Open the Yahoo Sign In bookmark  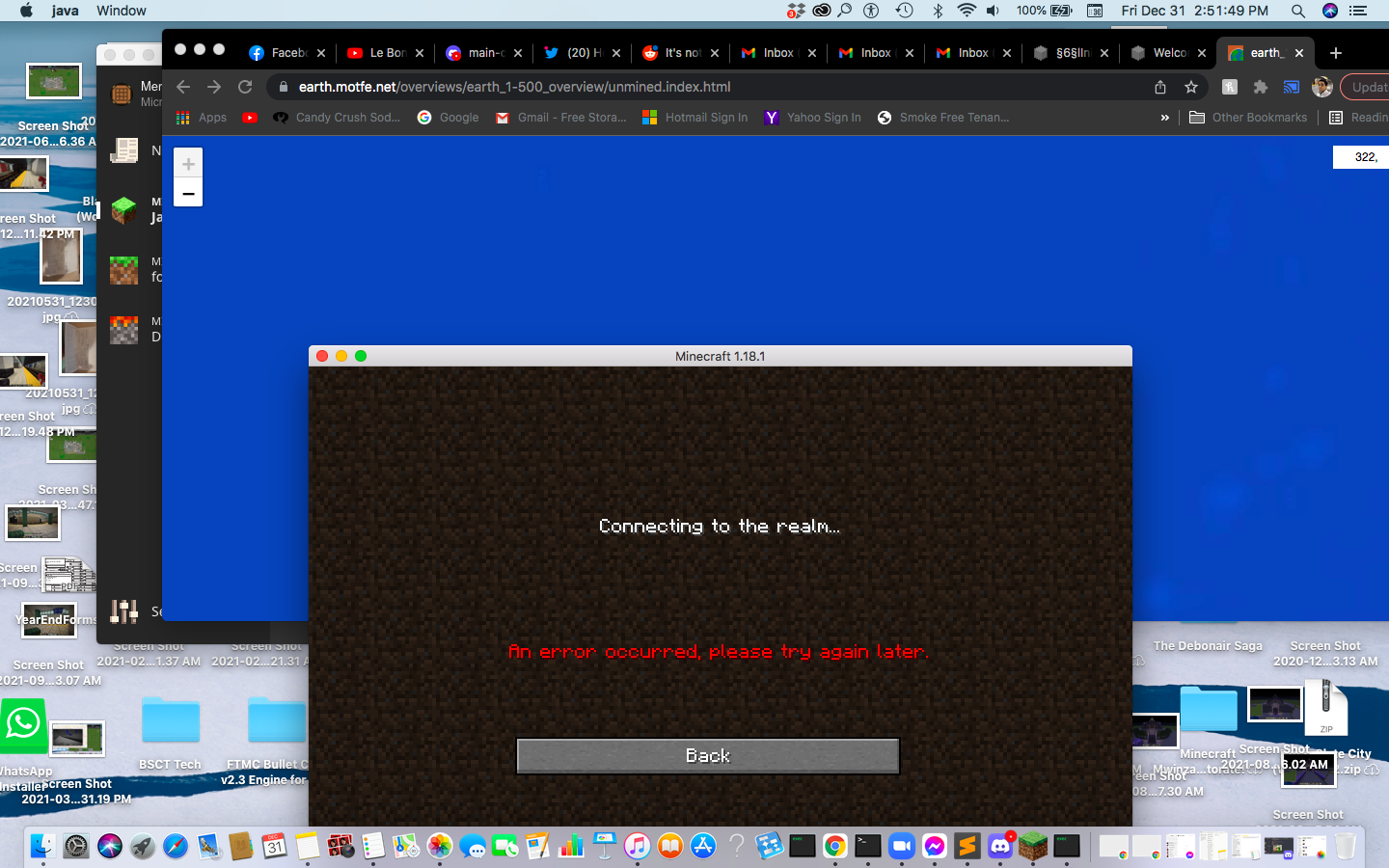click(x=812, y=118)
